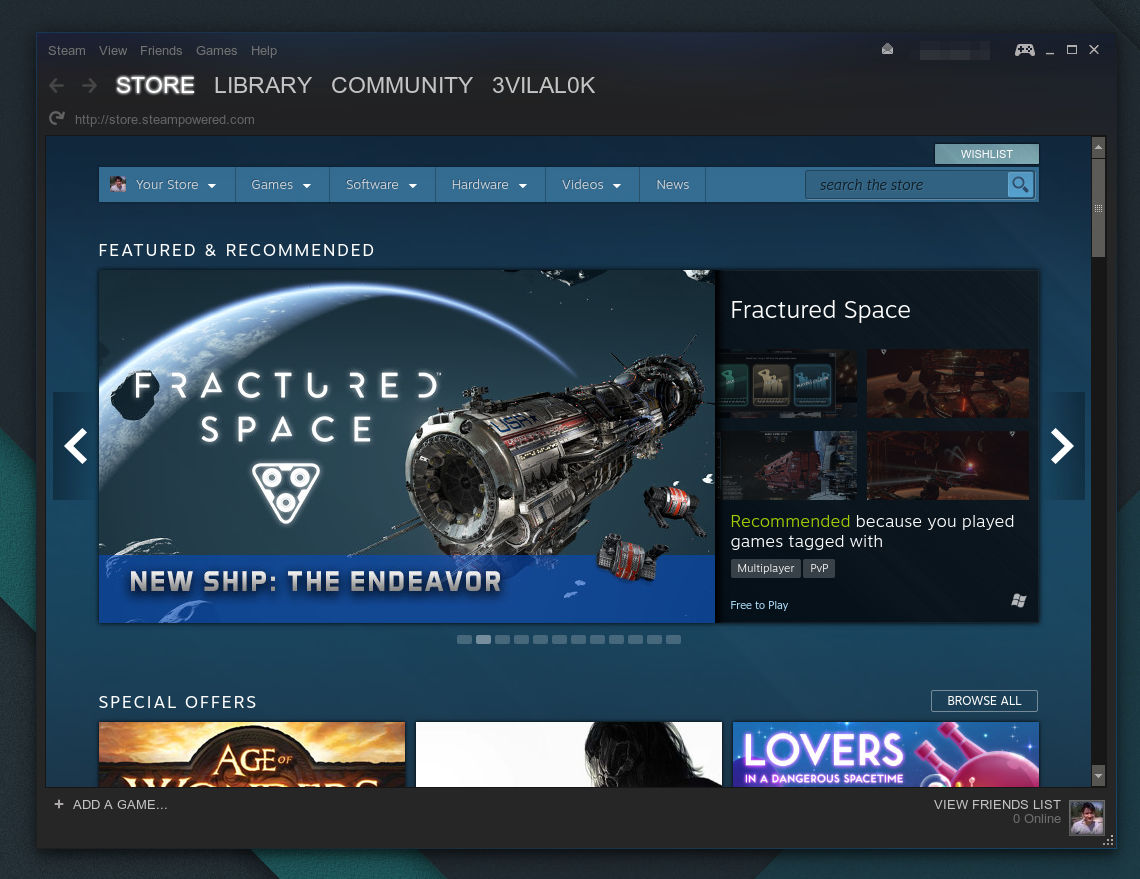The image size is (1140, 879).
Task: Open the inbox notifications envelope icon
Action: (887, 50)
